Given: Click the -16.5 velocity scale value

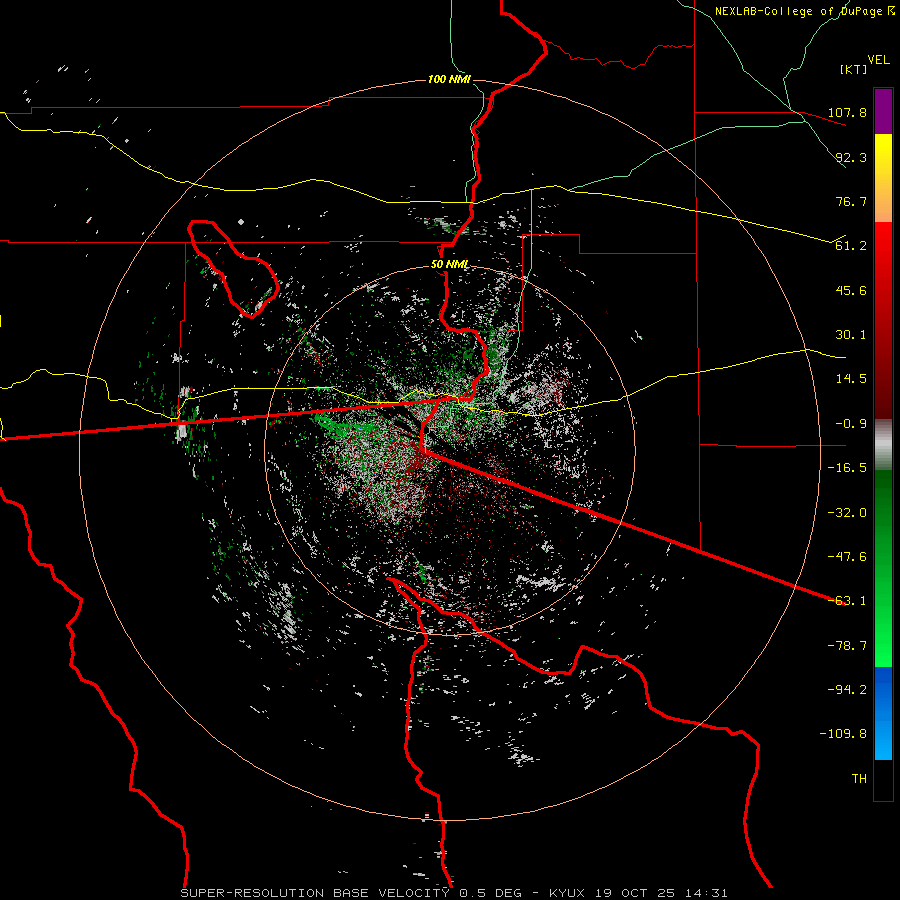Looking at the screenshot, I should [x=847, y=468].
